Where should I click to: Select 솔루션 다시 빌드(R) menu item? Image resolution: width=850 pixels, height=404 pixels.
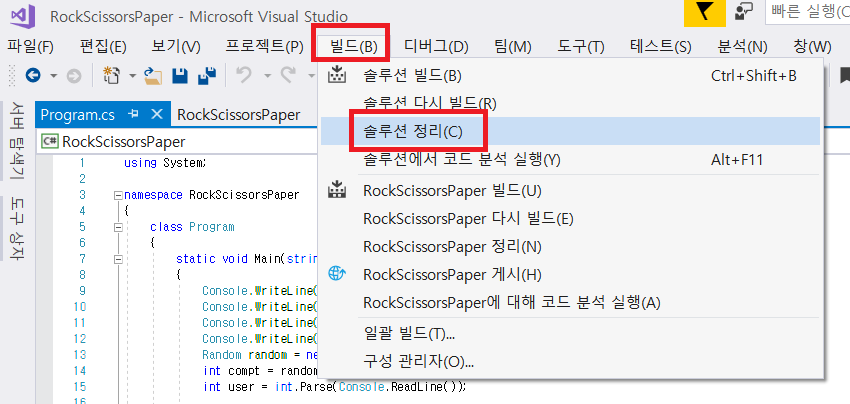coord(570,102)
